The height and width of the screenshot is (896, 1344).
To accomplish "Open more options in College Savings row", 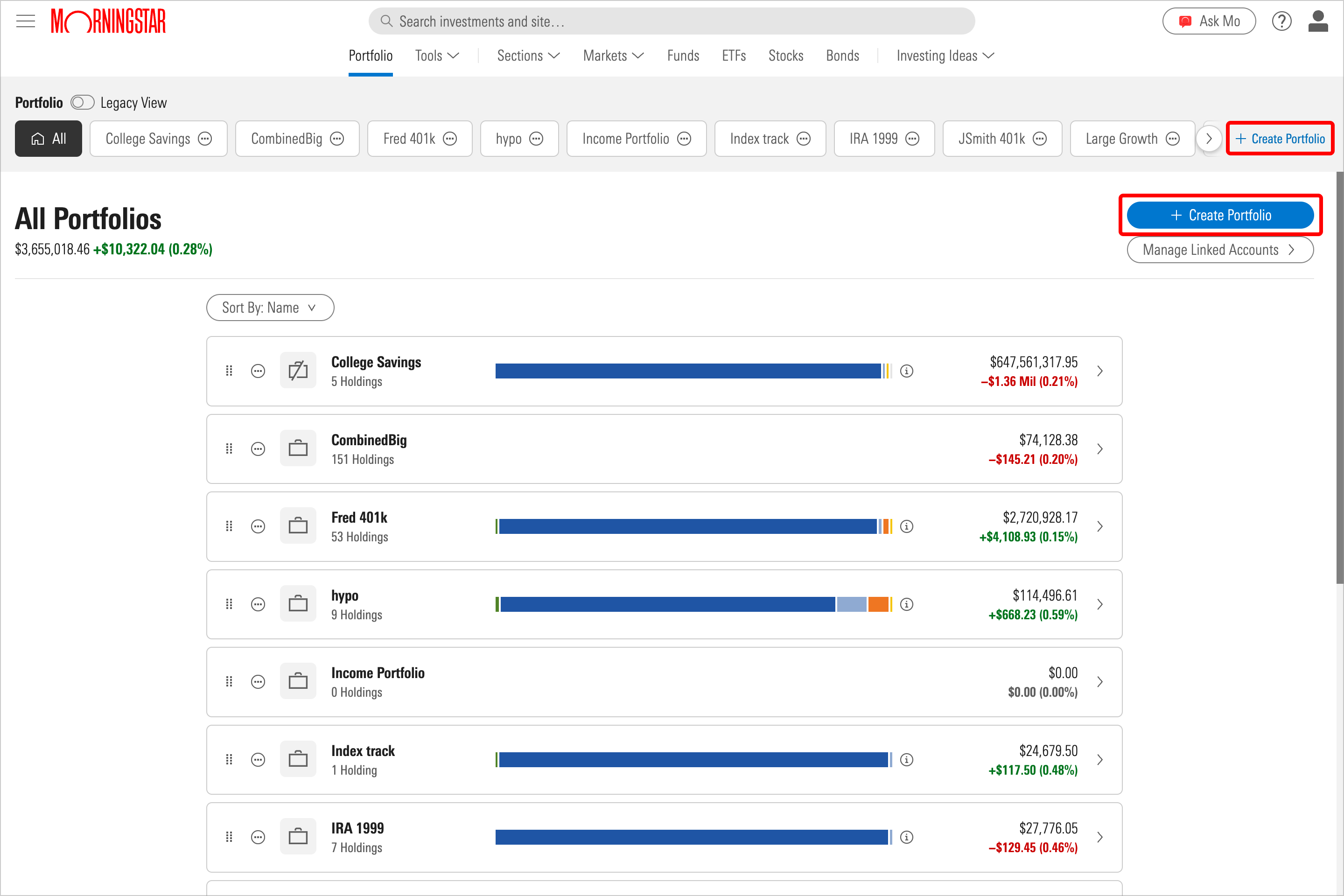I will coord(258,371).
